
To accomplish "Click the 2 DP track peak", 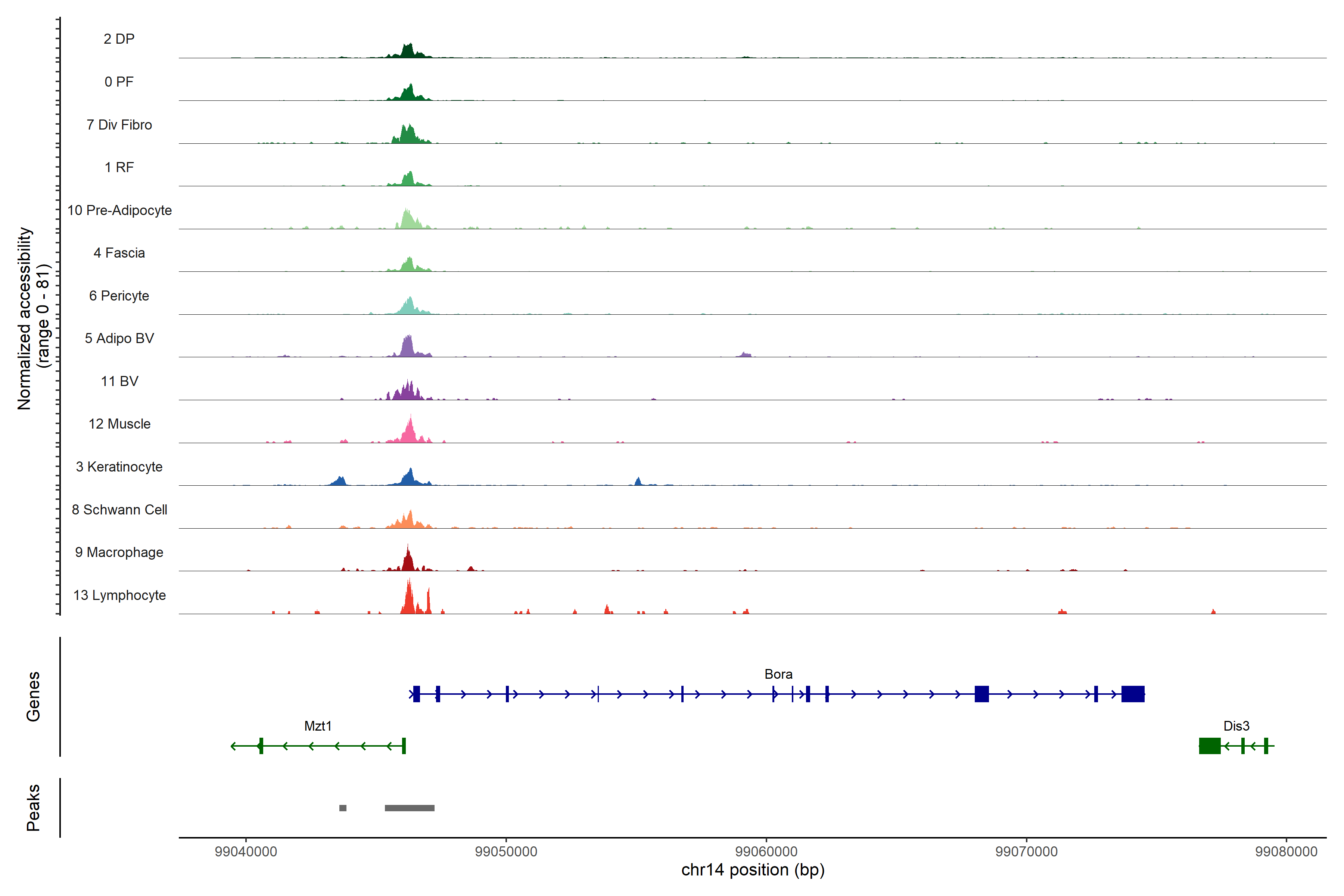I will click(x=407, y=51).
